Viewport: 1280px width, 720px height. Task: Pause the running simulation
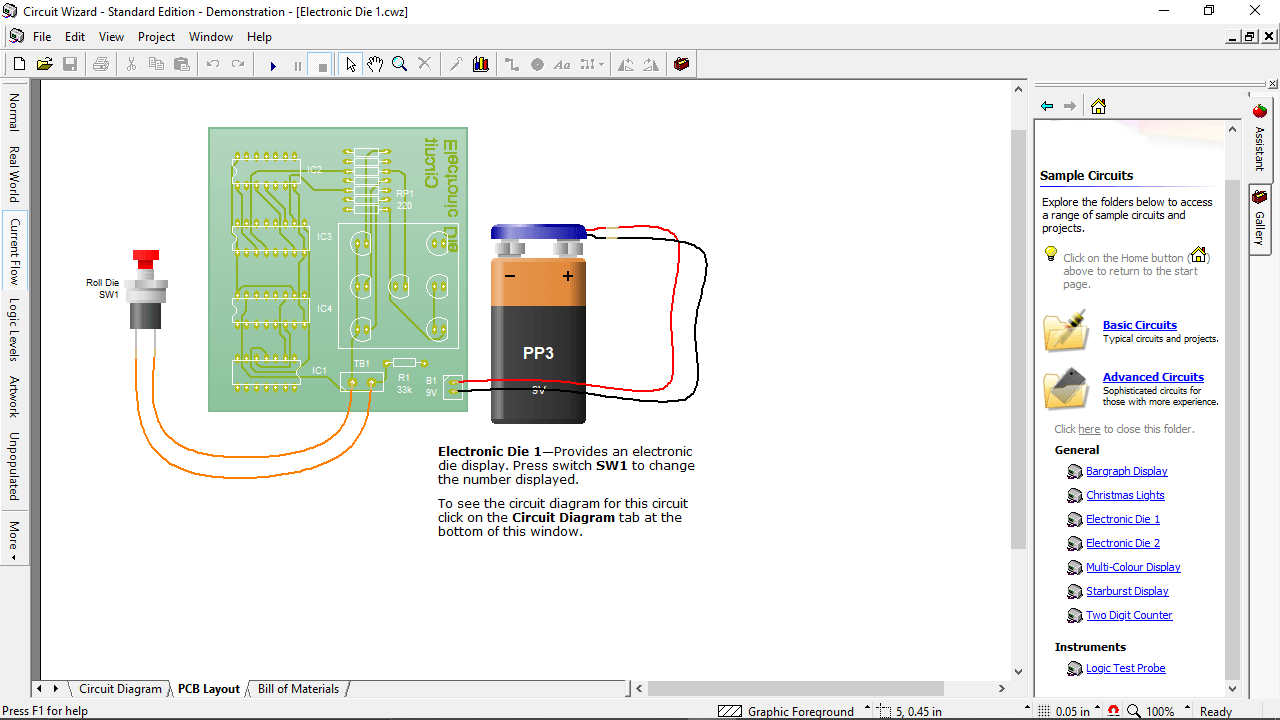click(x=298, y=64)
